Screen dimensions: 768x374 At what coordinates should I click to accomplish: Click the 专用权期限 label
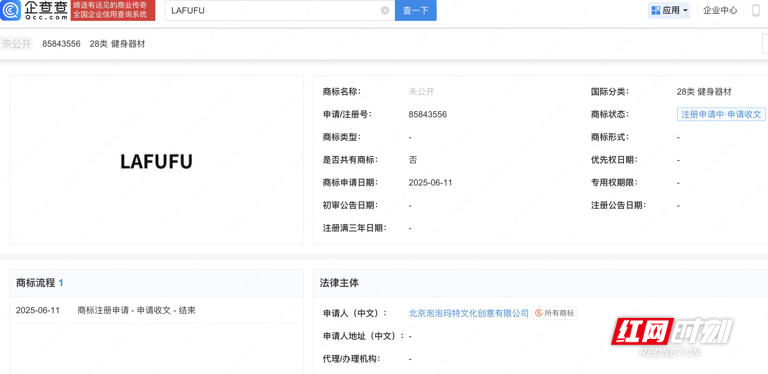click(x=614, y=183)
